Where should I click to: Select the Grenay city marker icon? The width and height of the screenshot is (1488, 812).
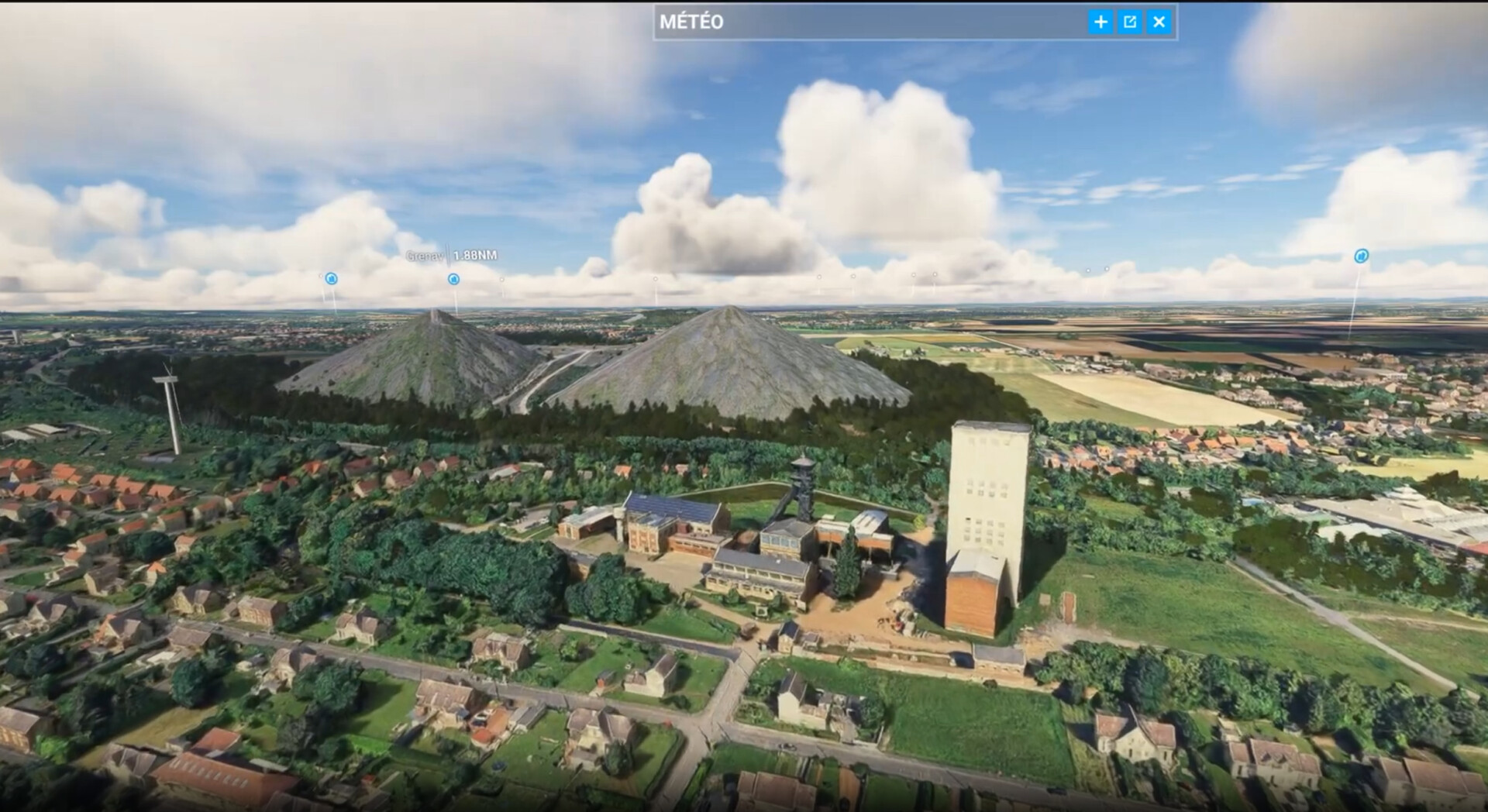click(453, 279)
